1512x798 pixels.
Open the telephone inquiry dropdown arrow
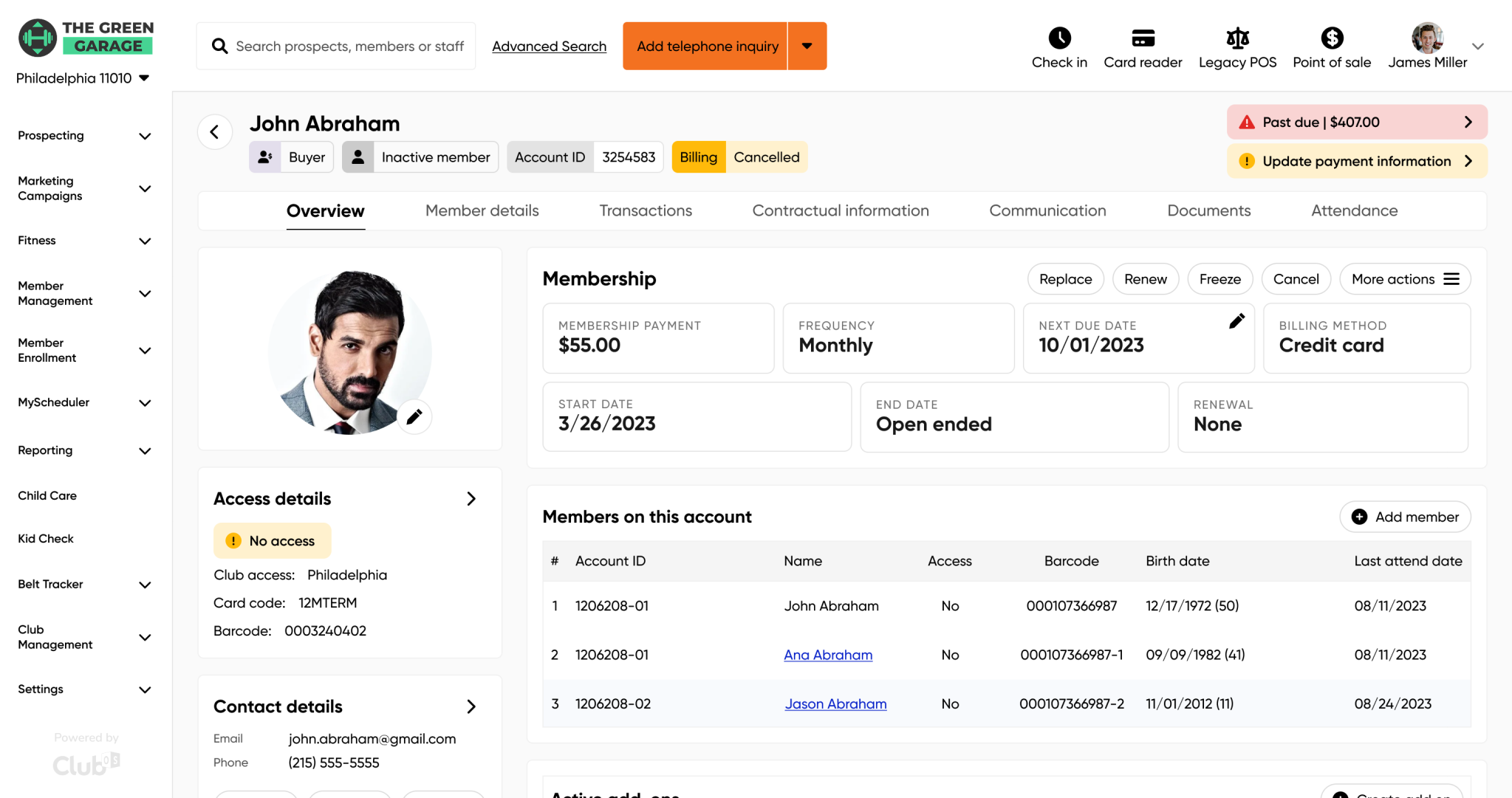coord(807,46)
